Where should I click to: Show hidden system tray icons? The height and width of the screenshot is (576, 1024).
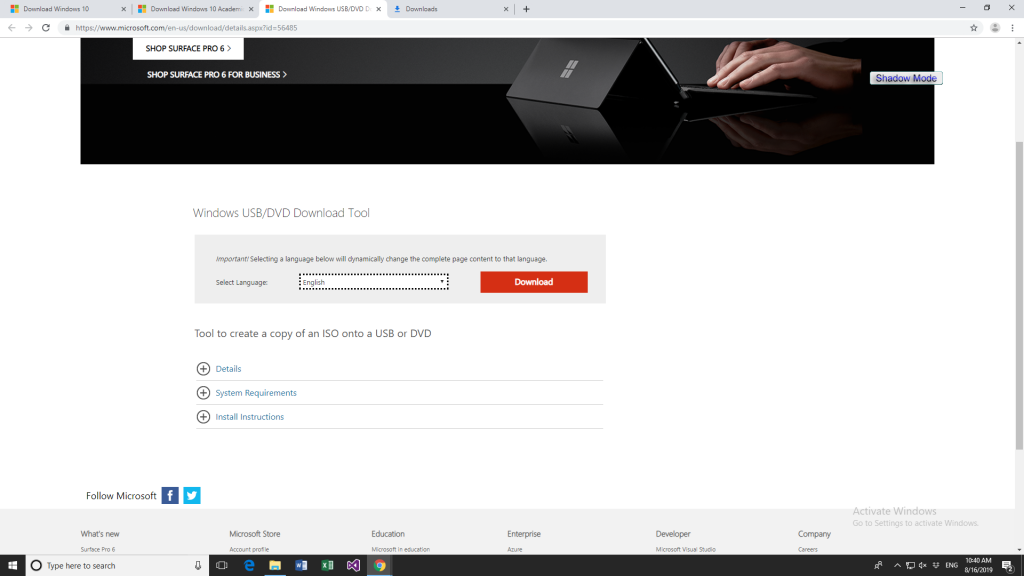[897, 566]
